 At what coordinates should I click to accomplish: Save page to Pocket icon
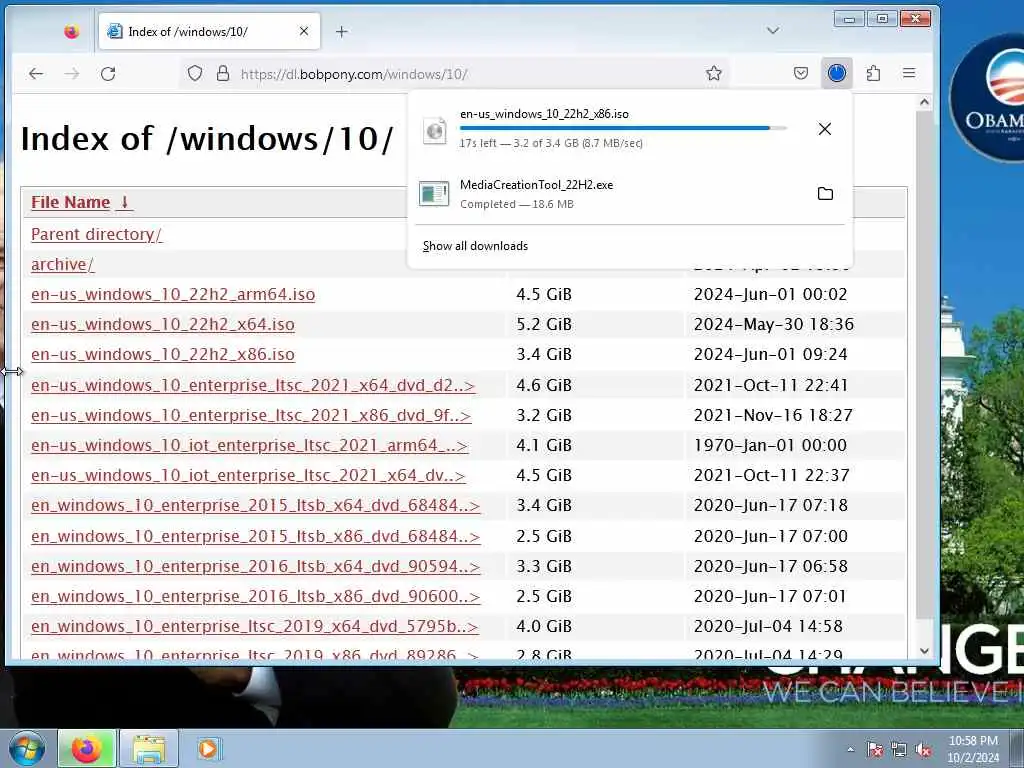[801, 73]
